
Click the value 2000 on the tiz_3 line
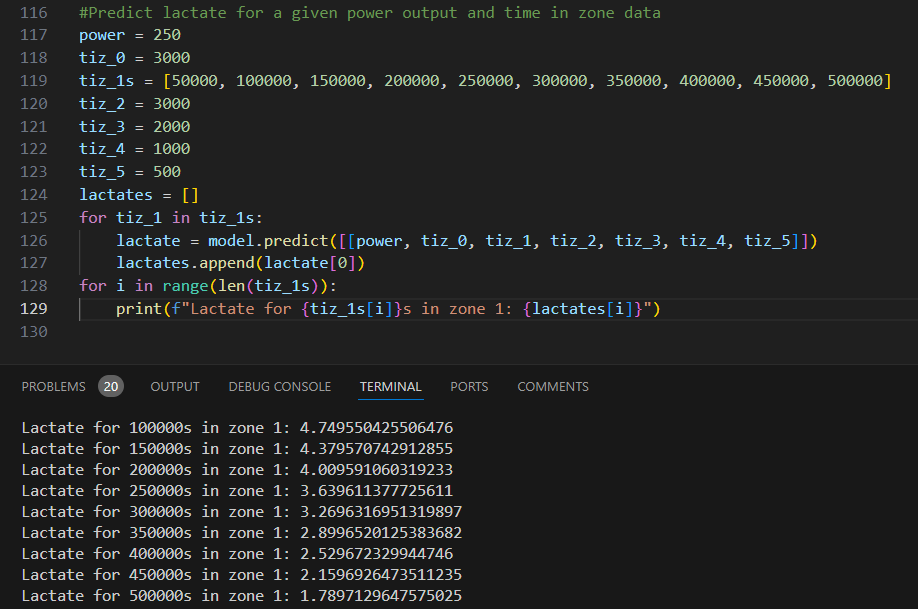(172, 126)
